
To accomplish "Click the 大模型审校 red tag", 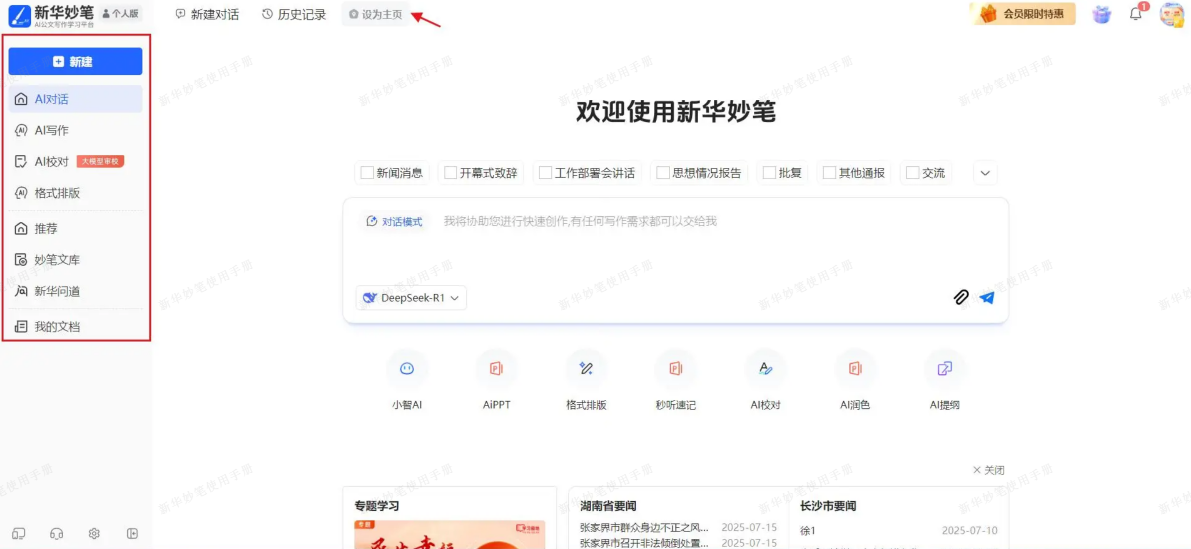I will (x=100, y=161).
